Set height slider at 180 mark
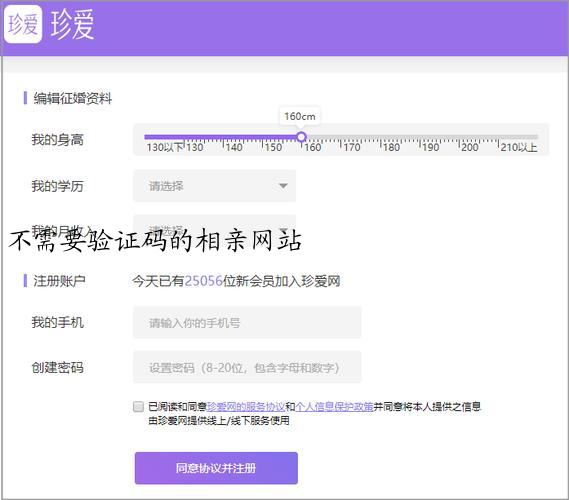The image size is (569, 500). [x=381, y=137]
